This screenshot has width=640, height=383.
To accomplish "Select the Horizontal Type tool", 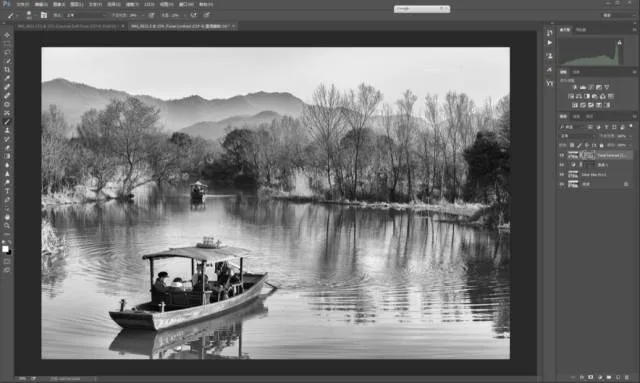I will pyautogui.click(x=7, y=191).
